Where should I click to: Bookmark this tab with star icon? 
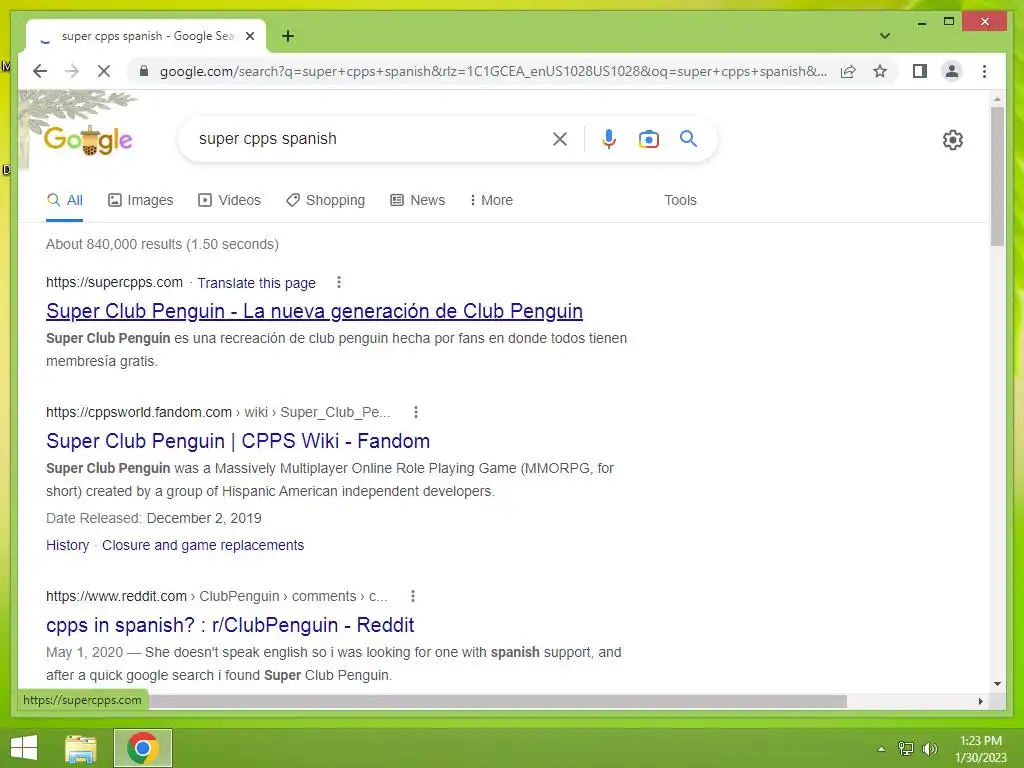880,71
